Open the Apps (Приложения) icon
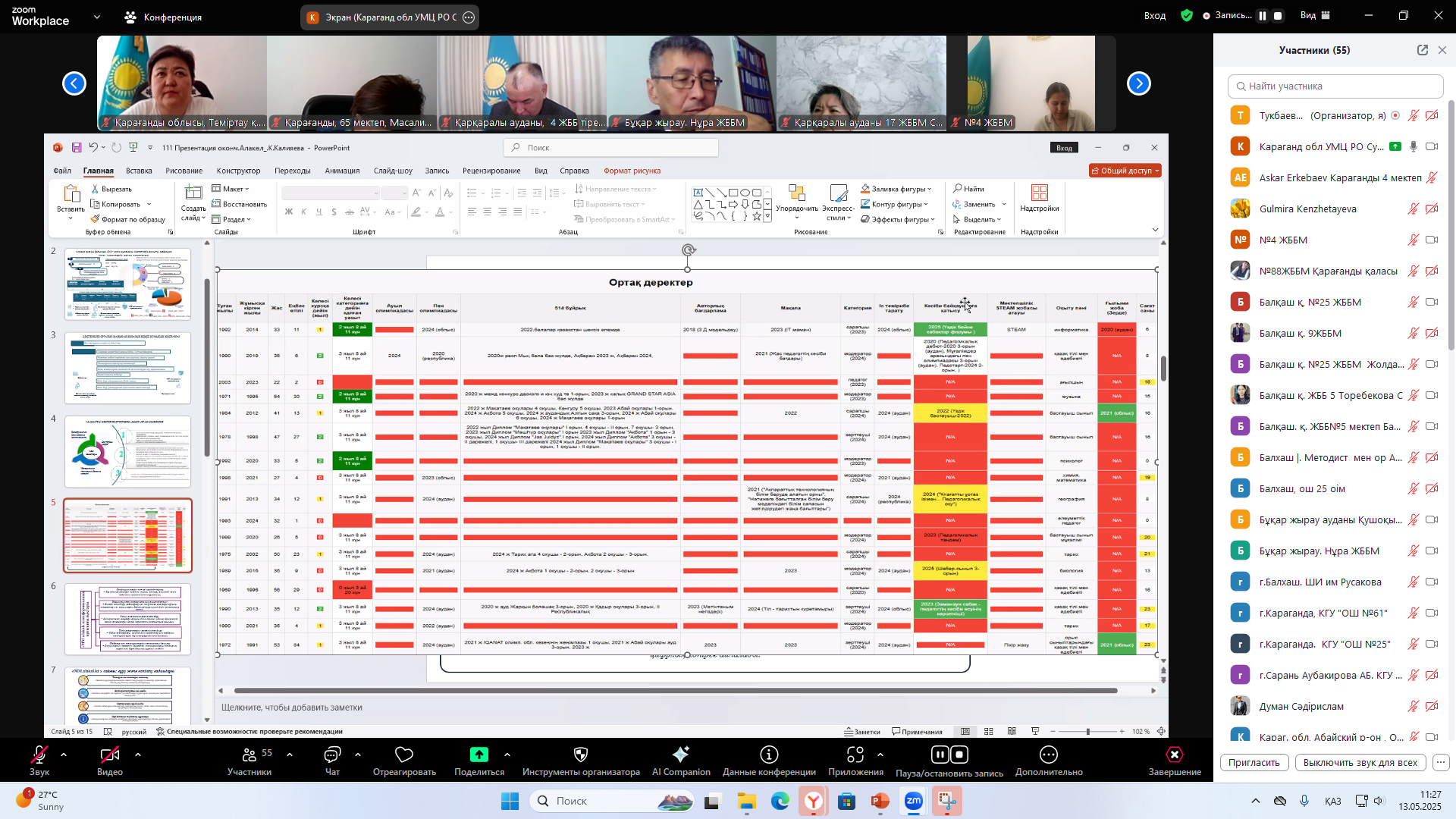Screen dimensions: 1456x819 (855, 755)
